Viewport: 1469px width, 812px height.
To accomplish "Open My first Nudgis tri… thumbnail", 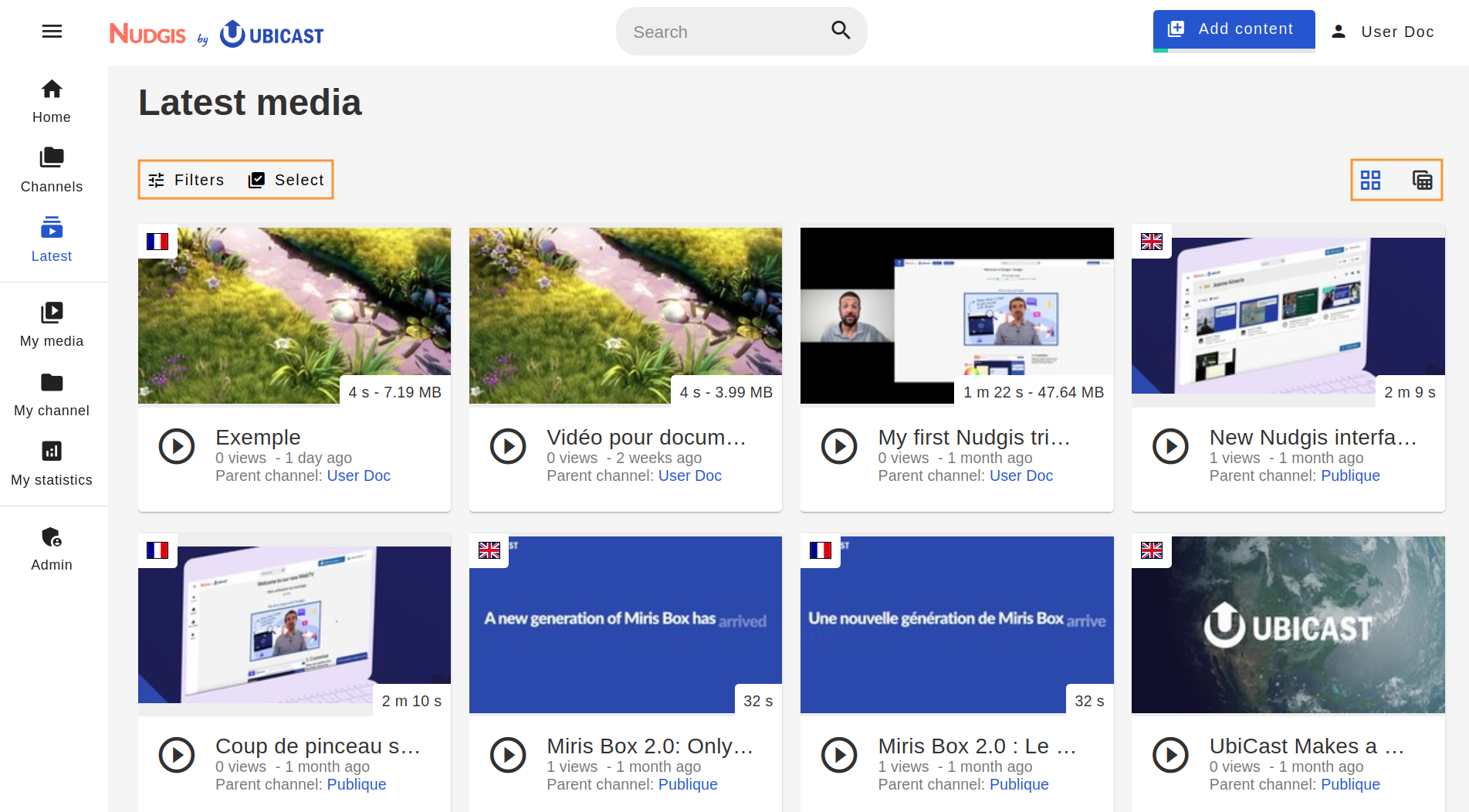I will tap(956, 316).
